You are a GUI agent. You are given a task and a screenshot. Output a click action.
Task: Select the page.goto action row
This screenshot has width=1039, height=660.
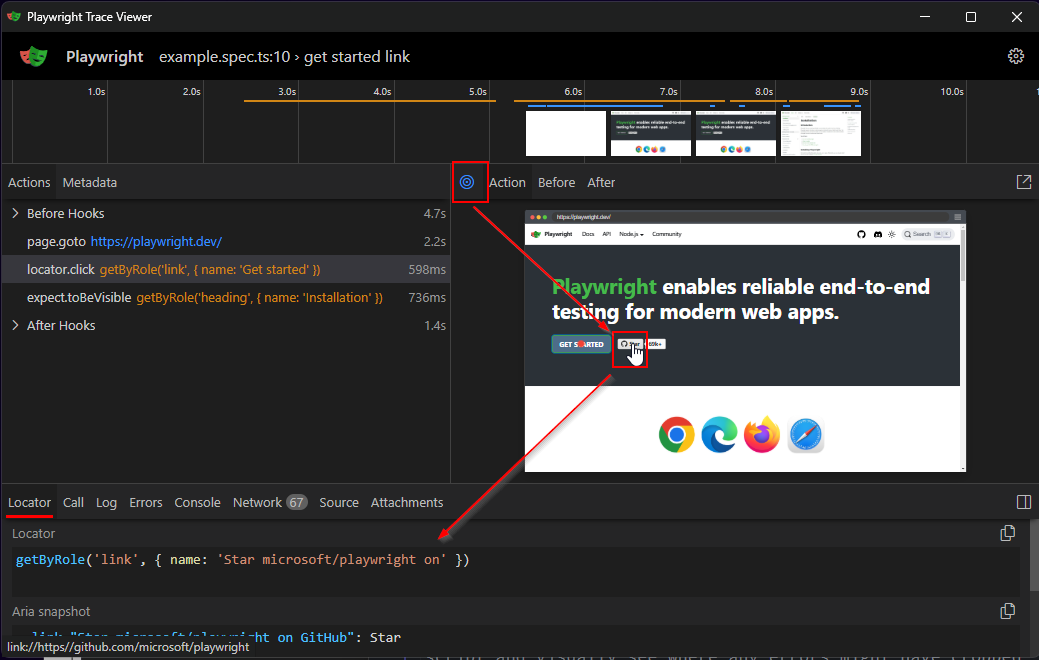point(226,241)
